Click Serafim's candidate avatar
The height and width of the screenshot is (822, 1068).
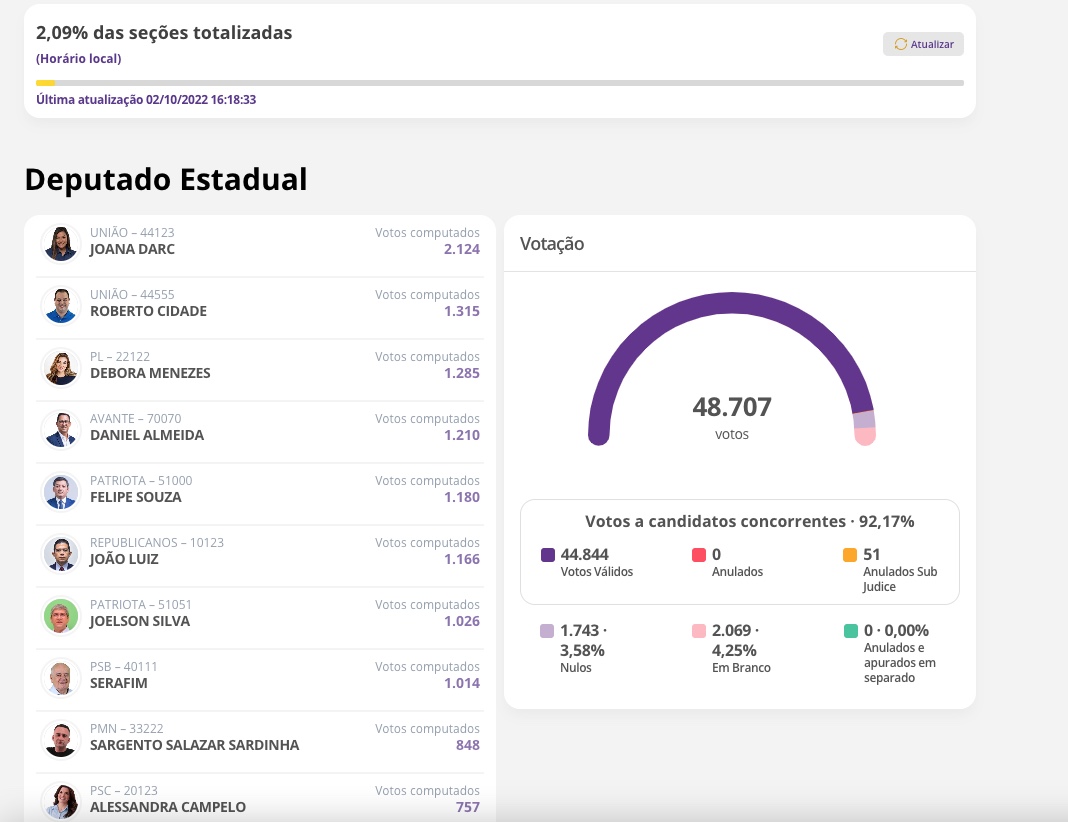tap(61, 677)
